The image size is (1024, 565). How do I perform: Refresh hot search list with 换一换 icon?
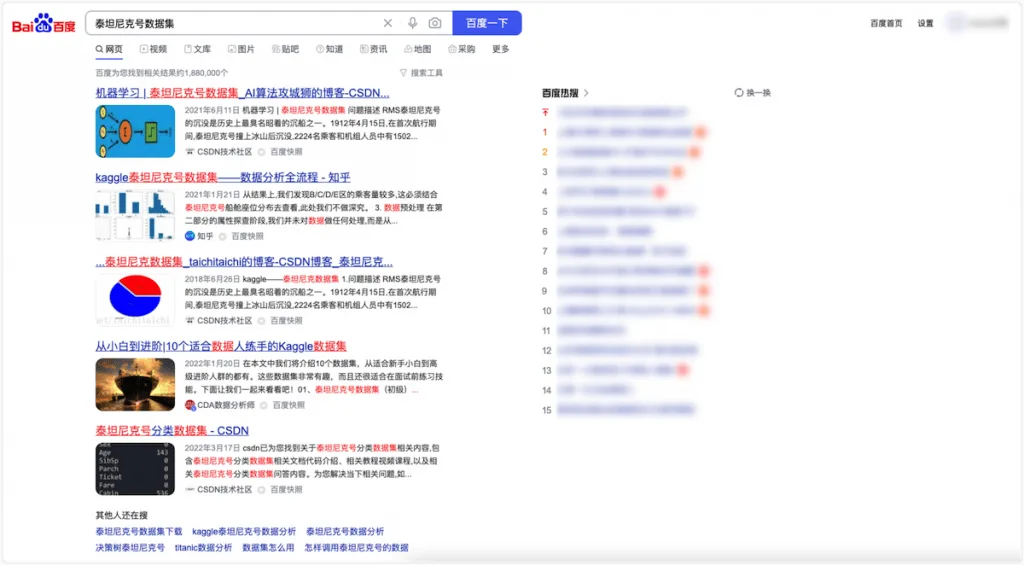739,93
